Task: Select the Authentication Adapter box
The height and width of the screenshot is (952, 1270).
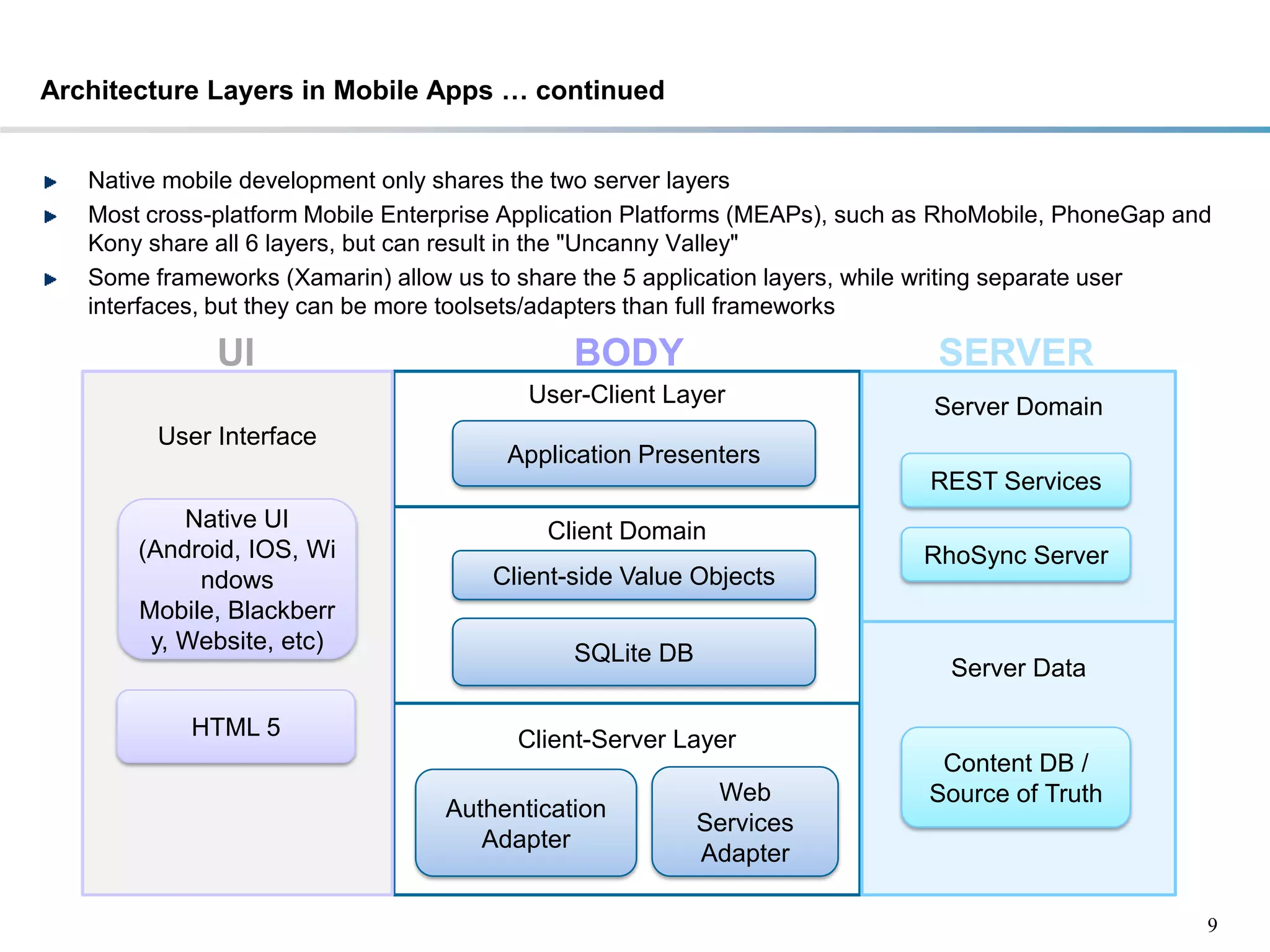Action: tap(526, 823)
